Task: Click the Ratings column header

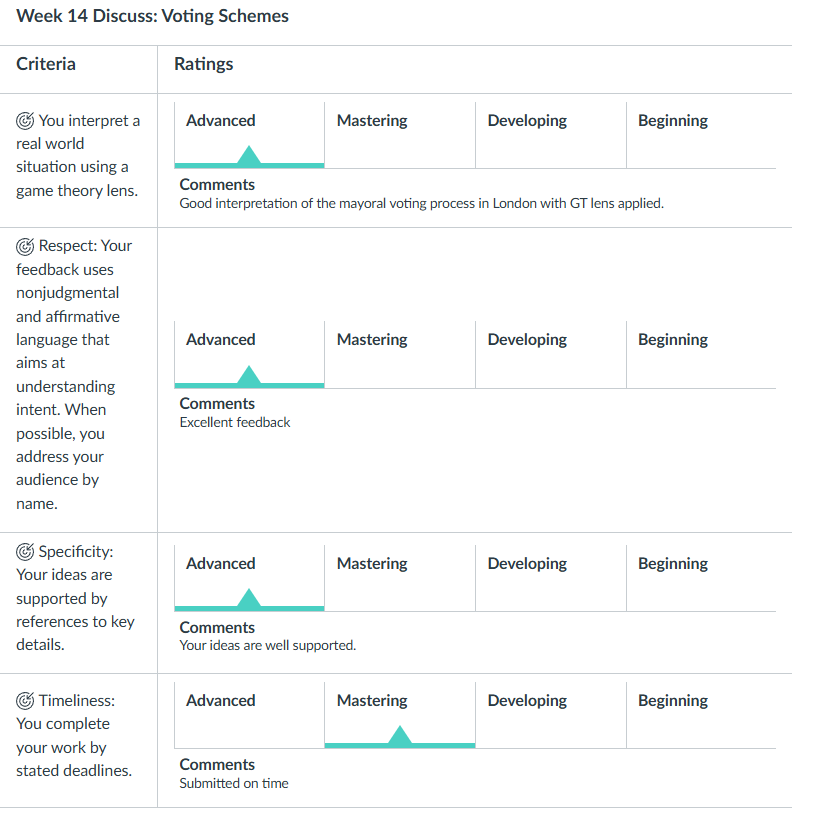Action: (204, 64)
